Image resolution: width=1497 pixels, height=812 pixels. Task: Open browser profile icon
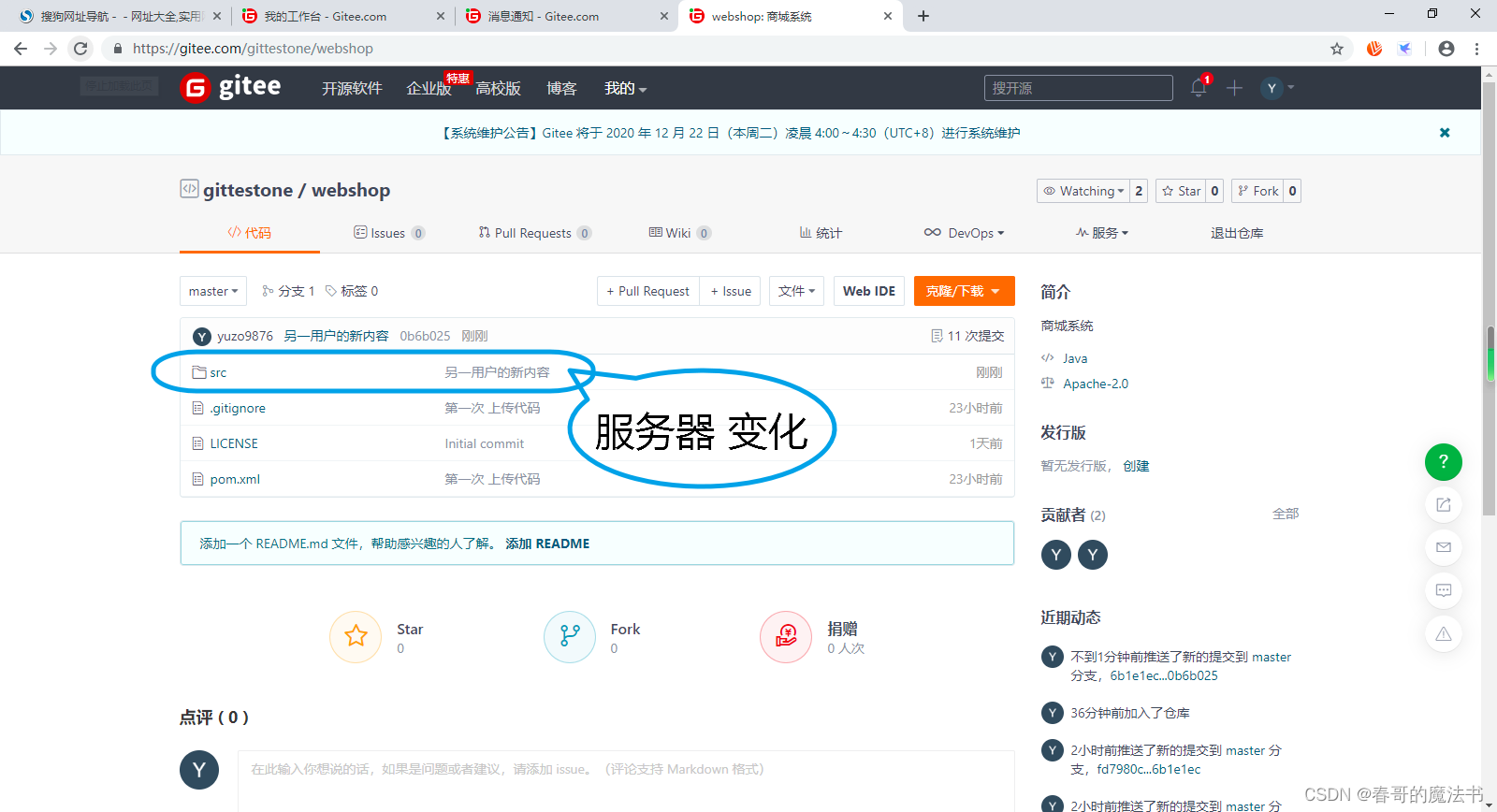tap(1446, 49)
